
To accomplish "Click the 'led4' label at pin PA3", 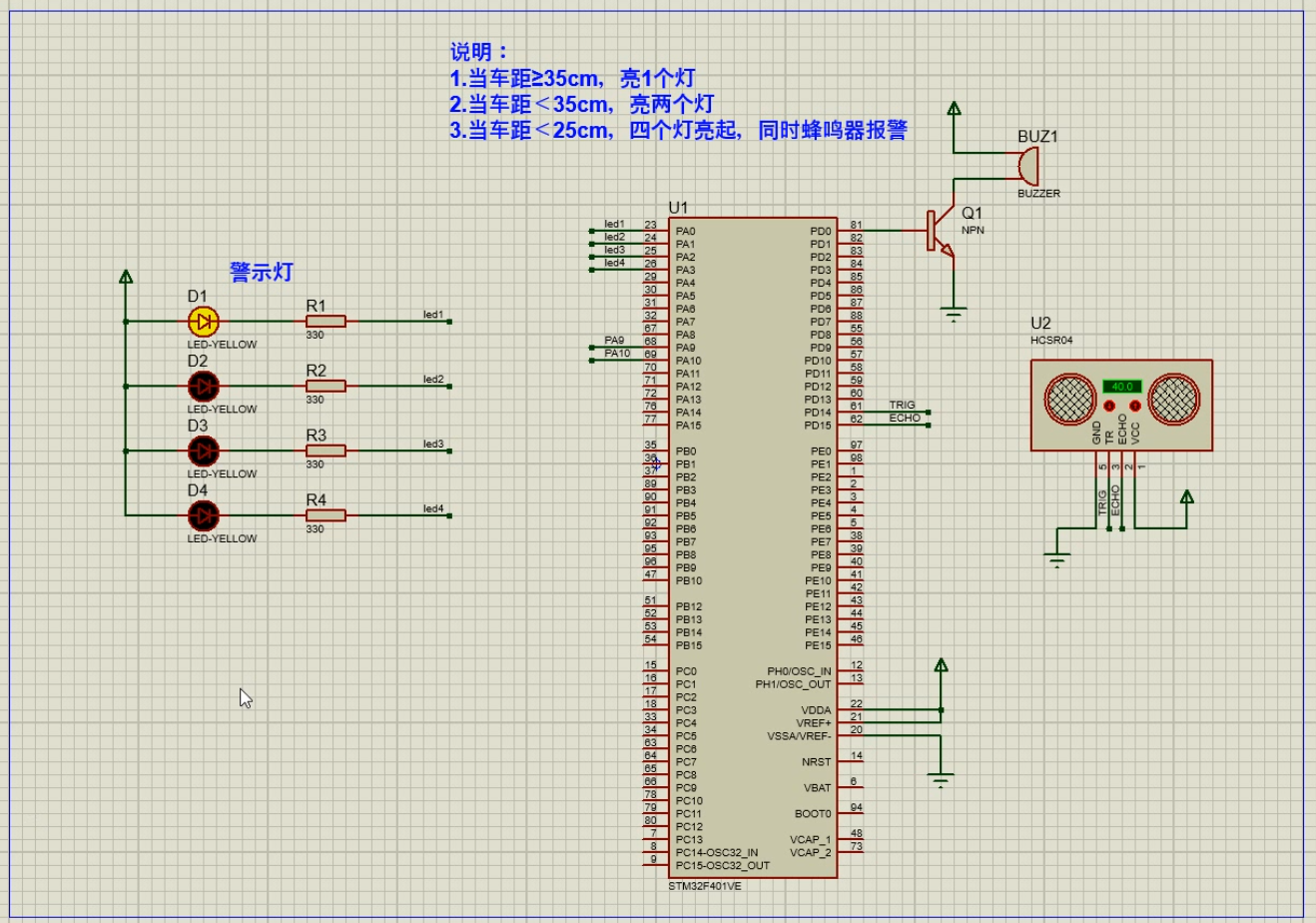I will 614,263.
